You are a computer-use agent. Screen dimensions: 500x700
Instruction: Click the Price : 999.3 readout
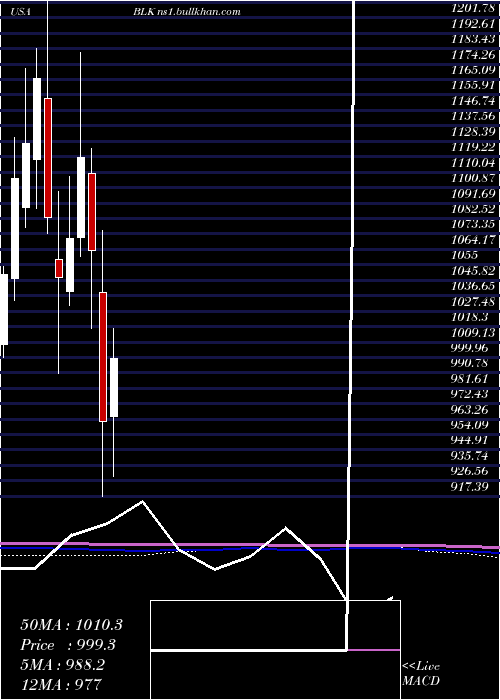(68, 645)
